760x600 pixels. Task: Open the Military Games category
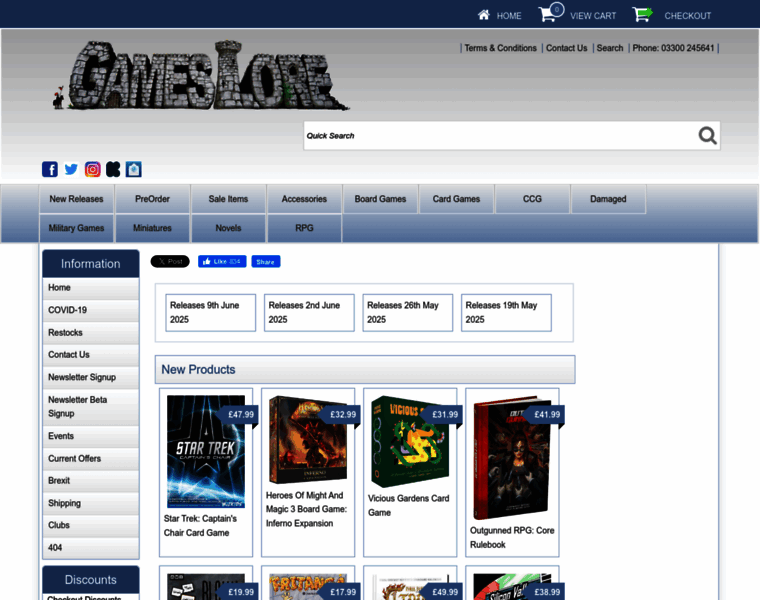(x=76, y=228)
